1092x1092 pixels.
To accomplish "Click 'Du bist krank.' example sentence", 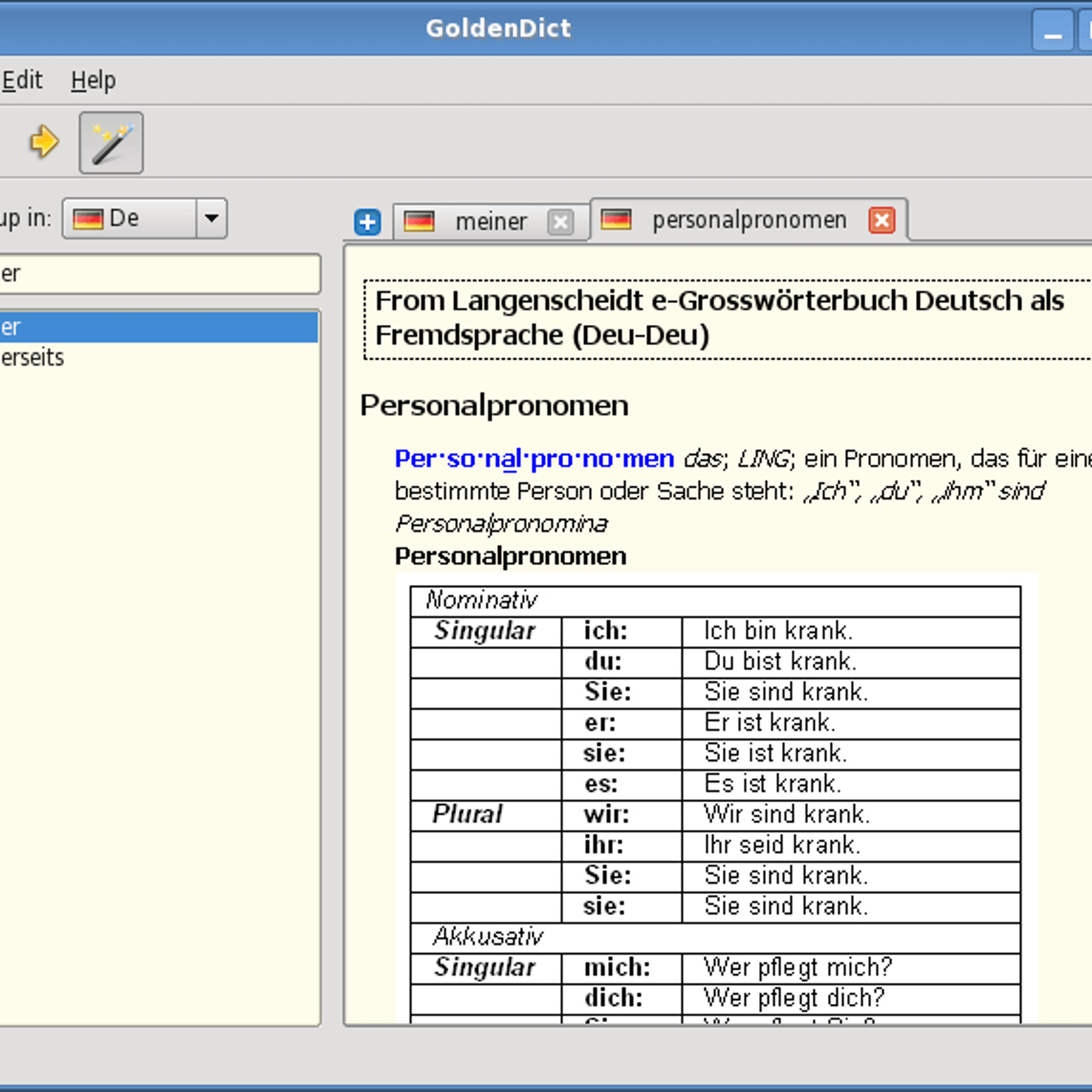I will click(781, 661).
